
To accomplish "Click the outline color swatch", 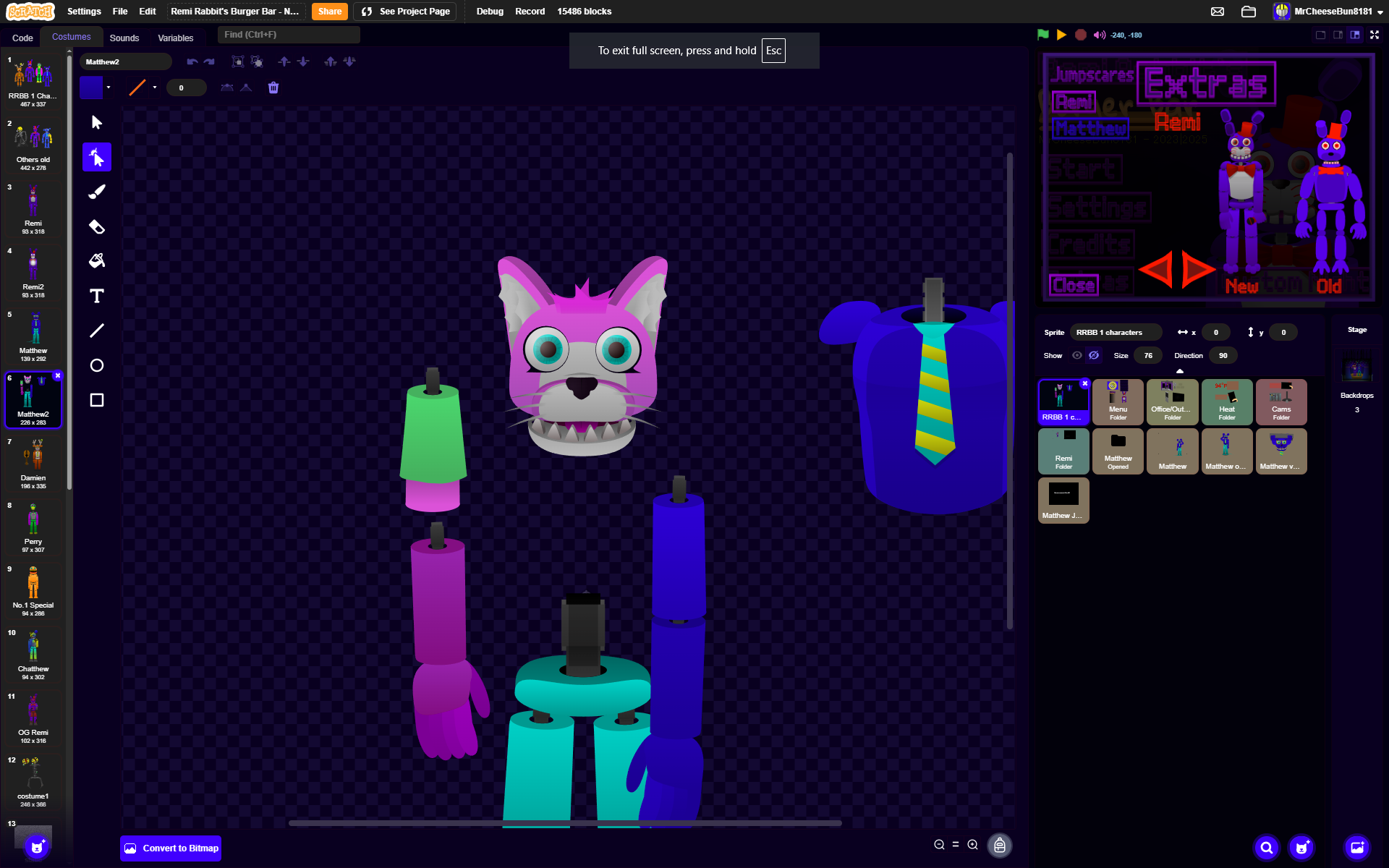I will coord(137,88).
